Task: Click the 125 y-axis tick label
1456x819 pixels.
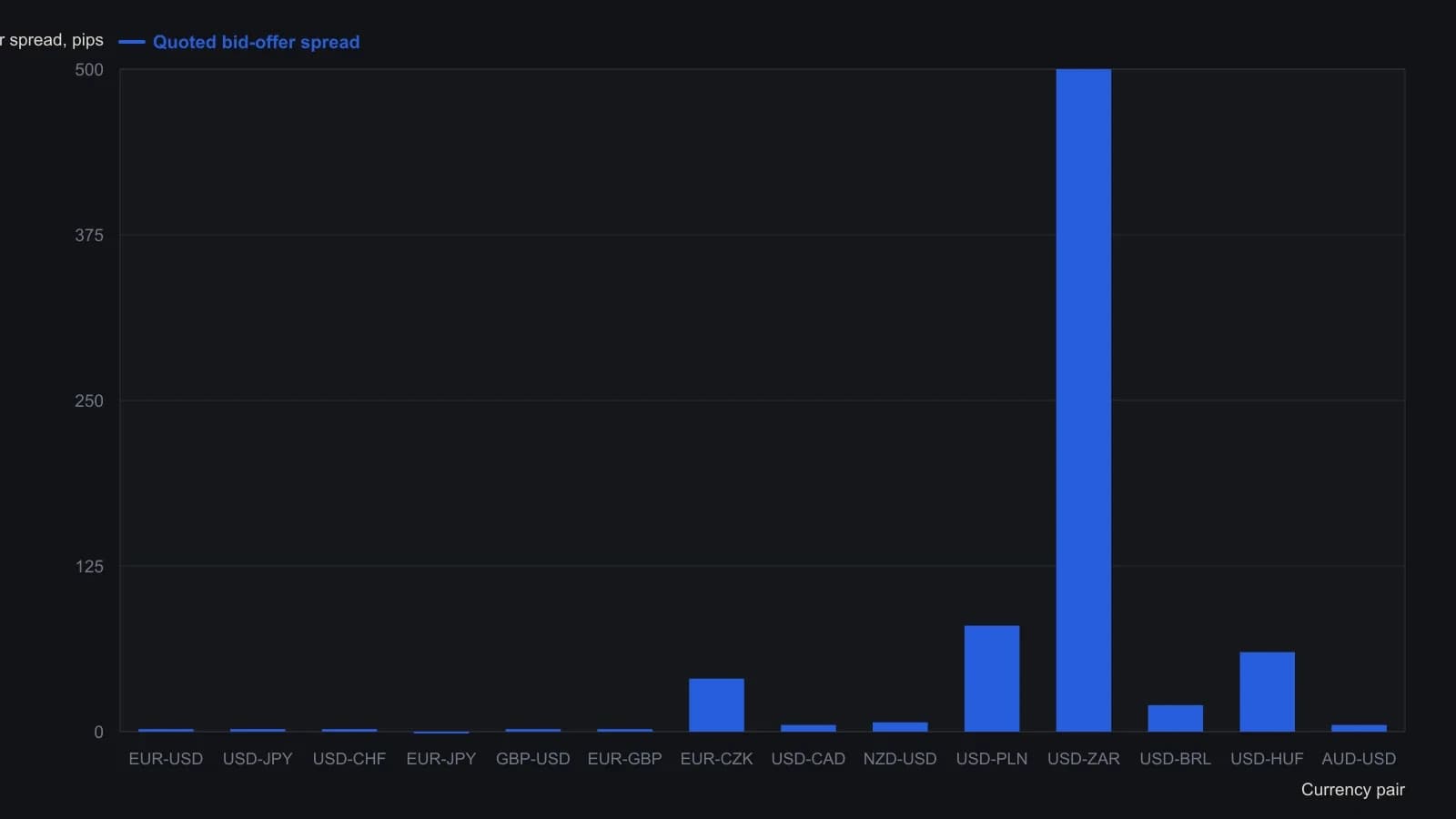Action: click(89, 567)
